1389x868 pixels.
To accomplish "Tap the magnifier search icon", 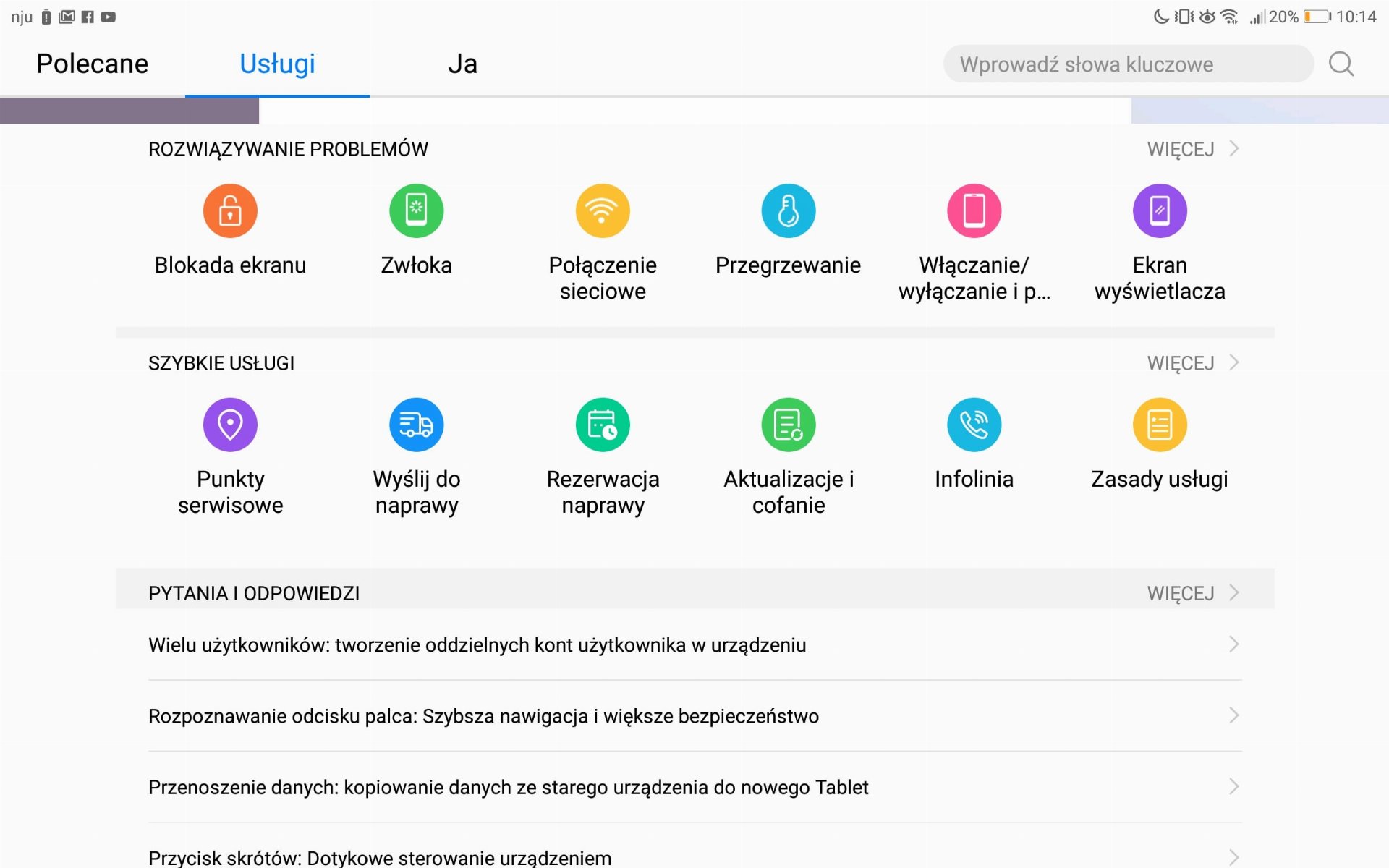I will [x=1341, y=64].
